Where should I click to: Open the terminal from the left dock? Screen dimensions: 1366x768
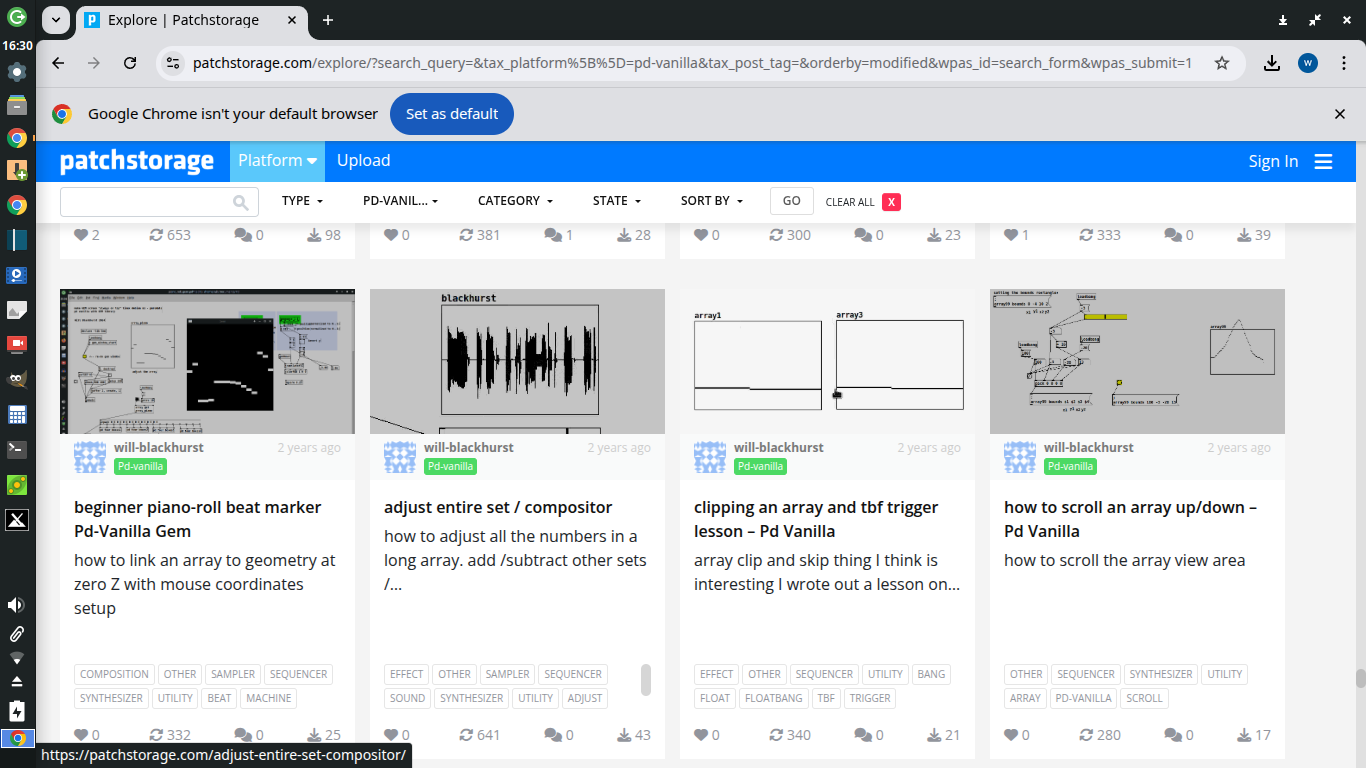(16, 450)
